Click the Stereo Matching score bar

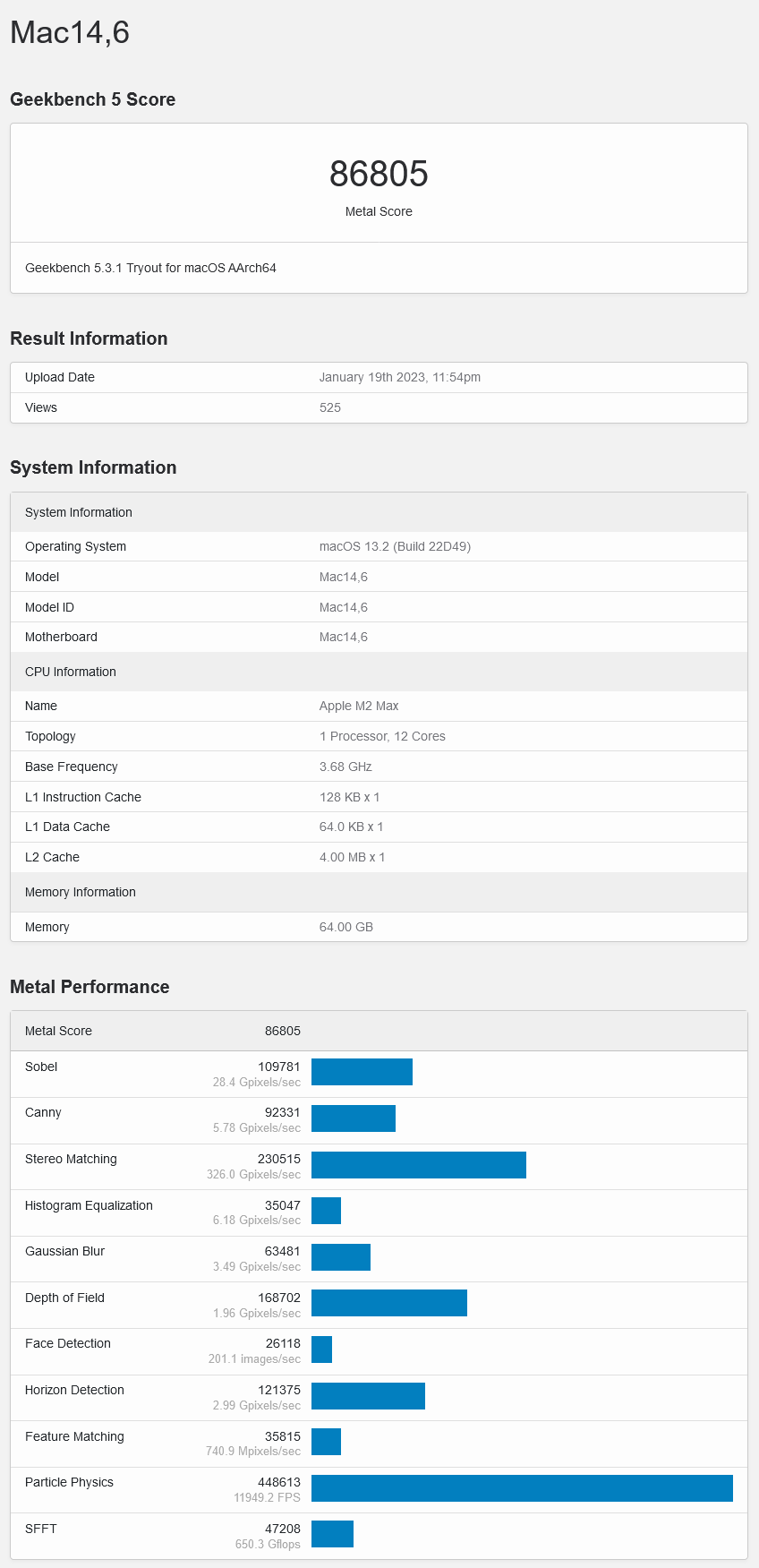(x=418, y=1164)
